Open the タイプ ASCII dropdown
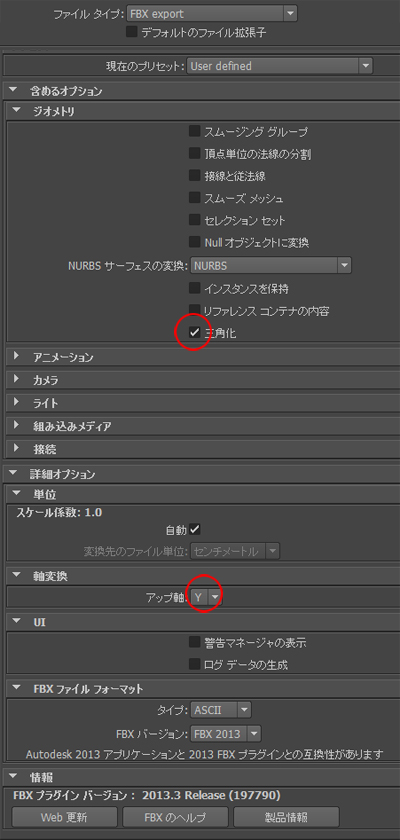The height and width of the screenshot is (840, 400). point(221,710)
